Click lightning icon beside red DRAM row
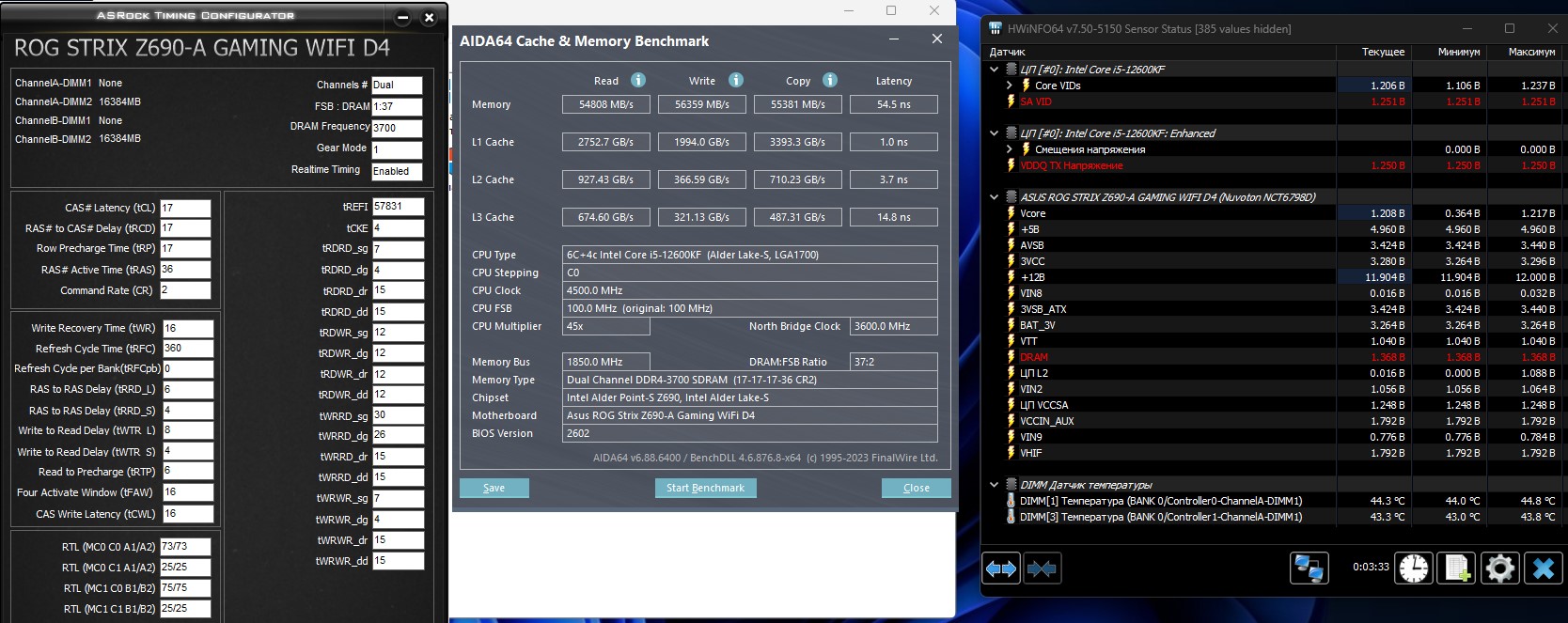This screenshot has height=623, width=1568. (x=1011, y=357)
